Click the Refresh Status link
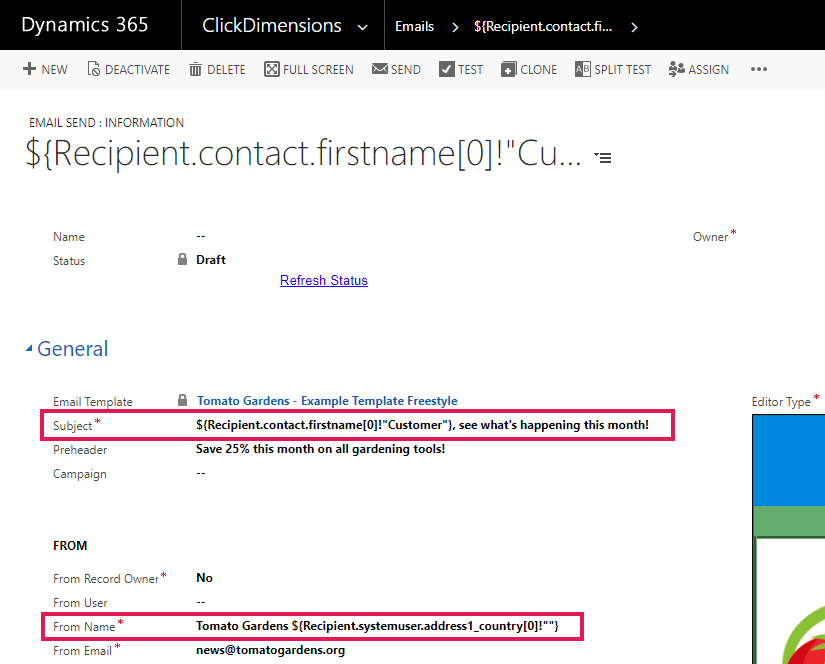The width and height of the screenshot is (825, 664). 324,280
